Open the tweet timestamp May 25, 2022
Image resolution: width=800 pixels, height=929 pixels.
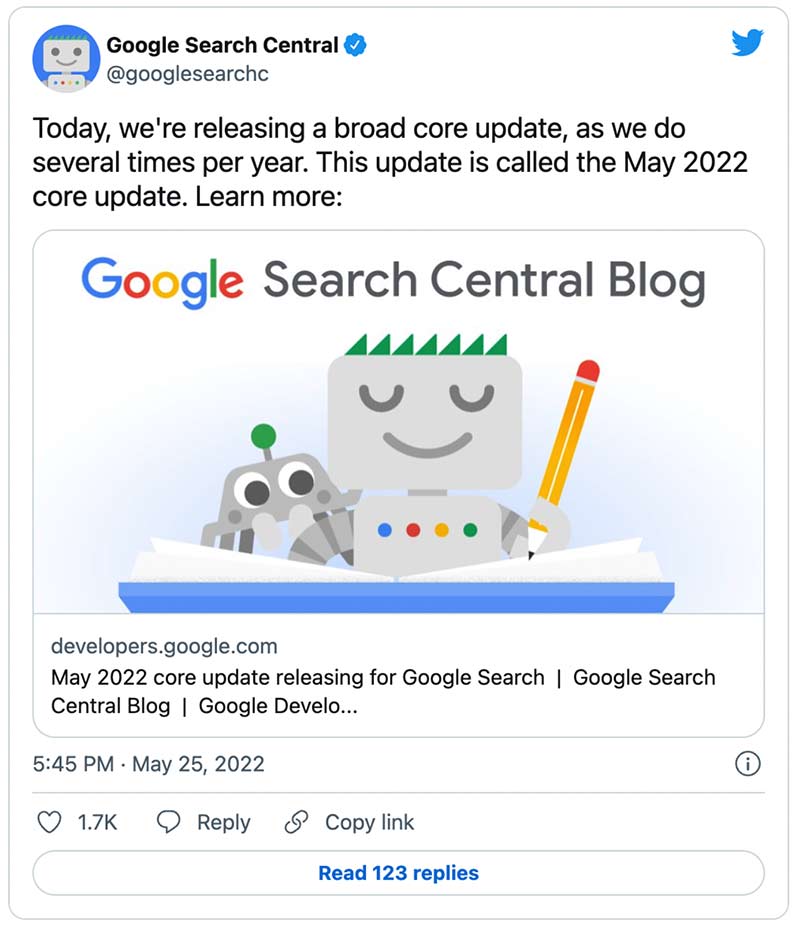[150, 763]
